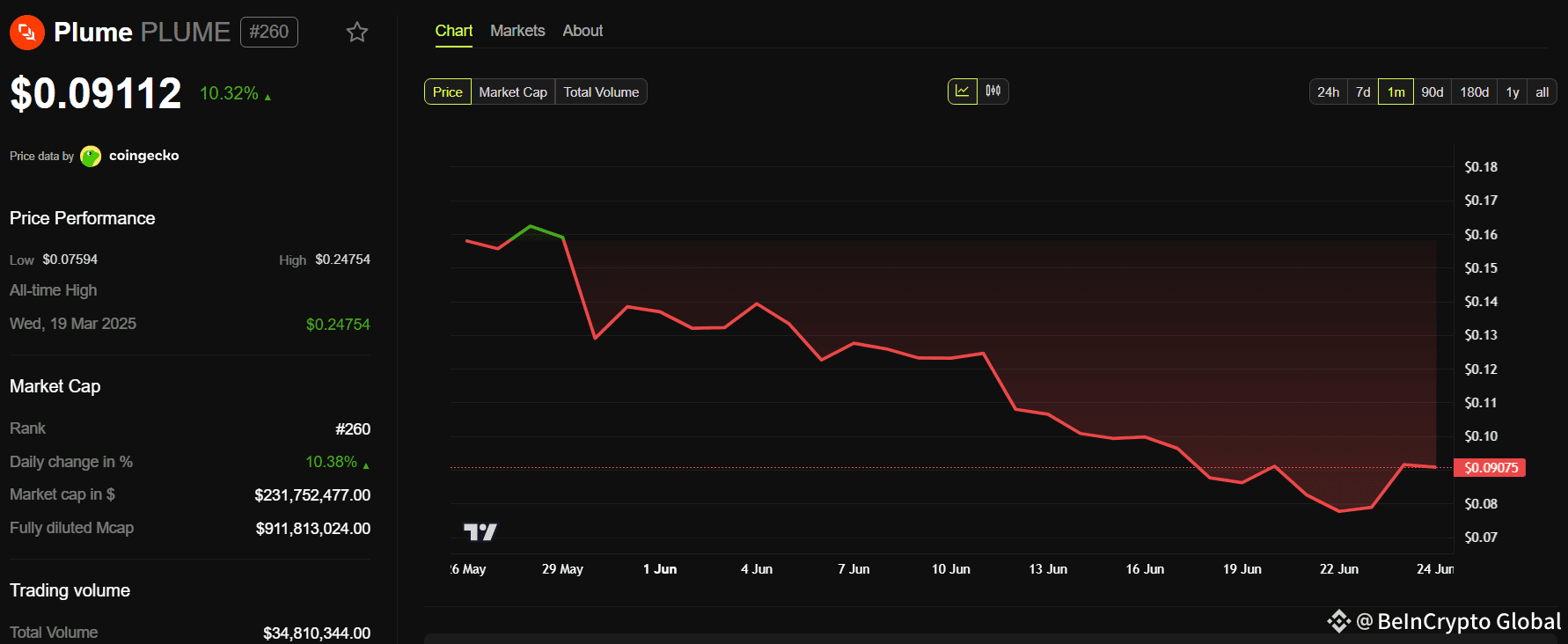The width and height of the screenshot is (1568, 644).
Task: Click the CoinGecko logo icon
Action: click(x=91, y=156)
